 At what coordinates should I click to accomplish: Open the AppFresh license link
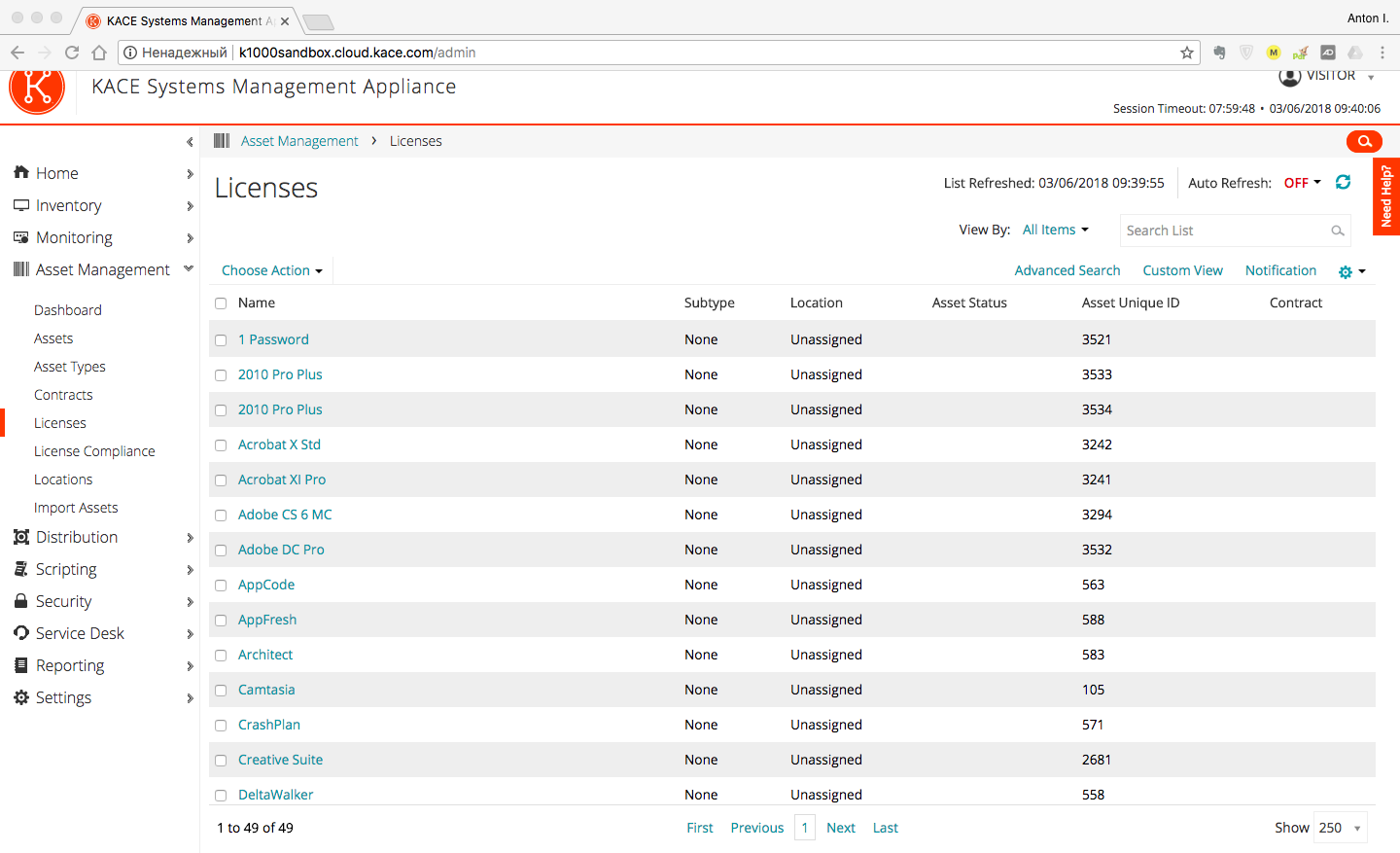(267, 620)
